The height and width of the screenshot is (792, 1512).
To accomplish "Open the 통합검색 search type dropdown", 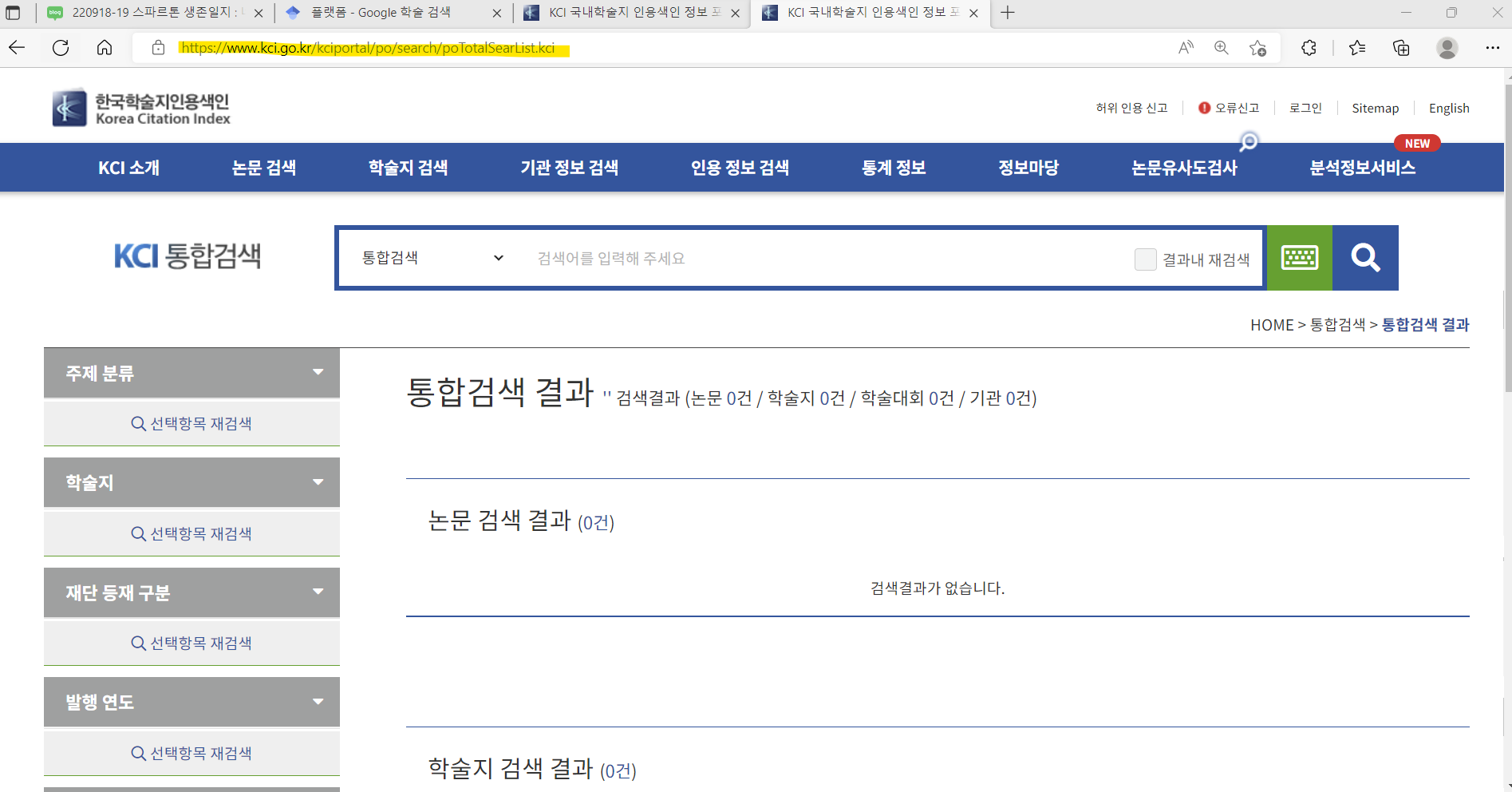I will (432, 258).
